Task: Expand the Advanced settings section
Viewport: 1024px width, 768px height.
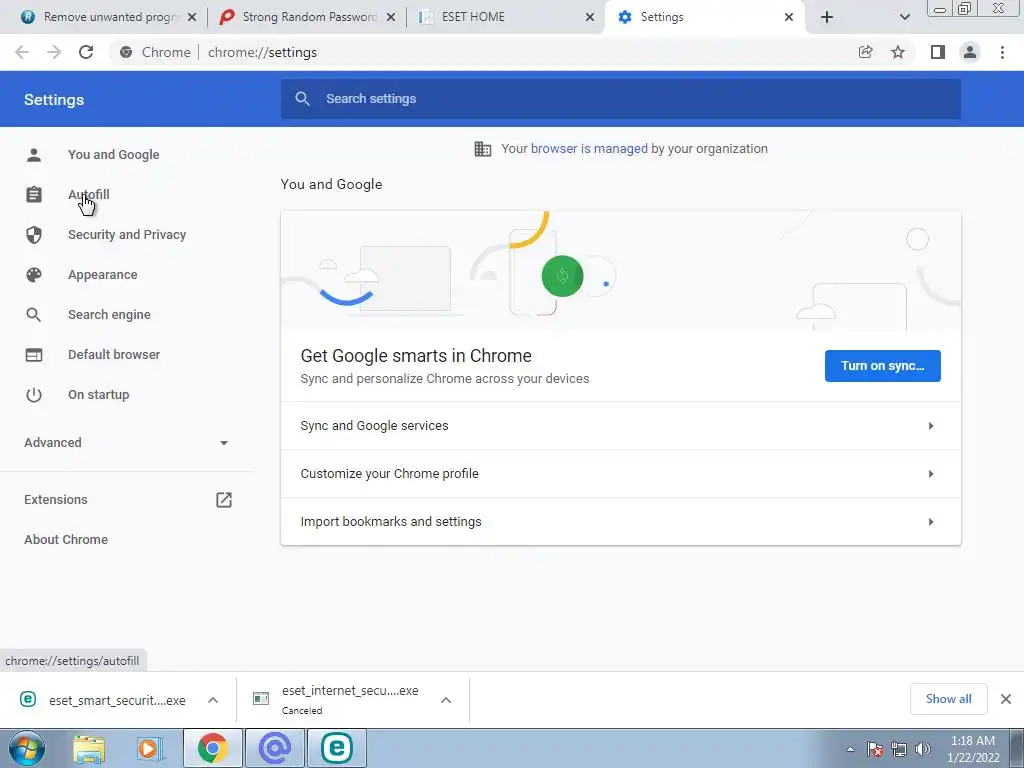Action: (126, 443)
